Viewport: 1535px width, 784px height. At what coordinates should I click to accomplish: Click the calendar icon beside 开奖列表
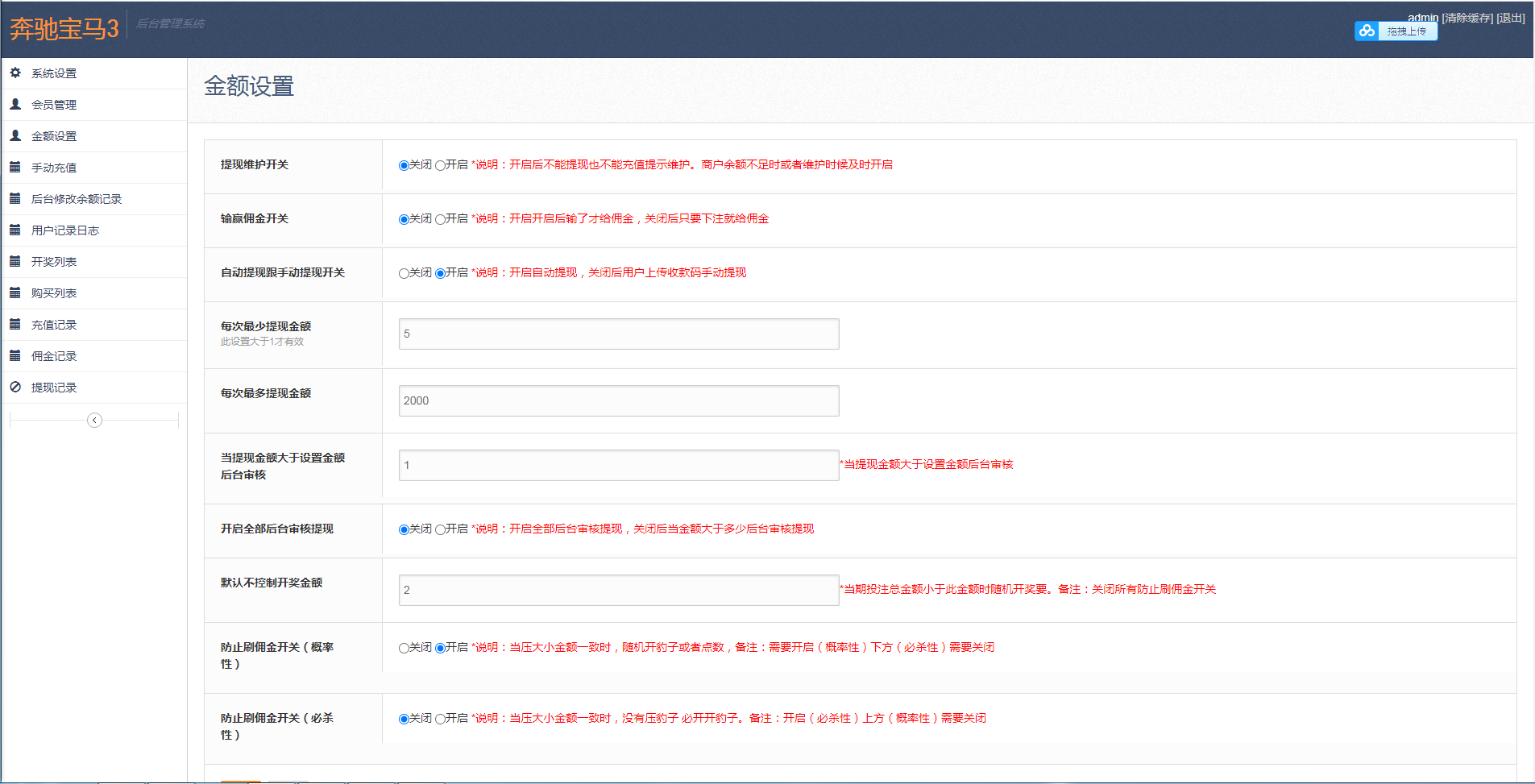pos(15,261)
